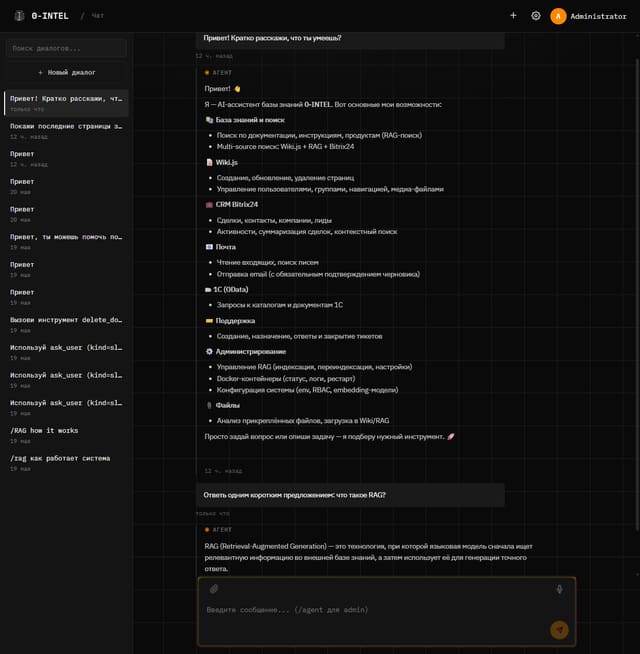Click the orange send message button
Viewport: 640px width, 654px height.
coord(559,630)
